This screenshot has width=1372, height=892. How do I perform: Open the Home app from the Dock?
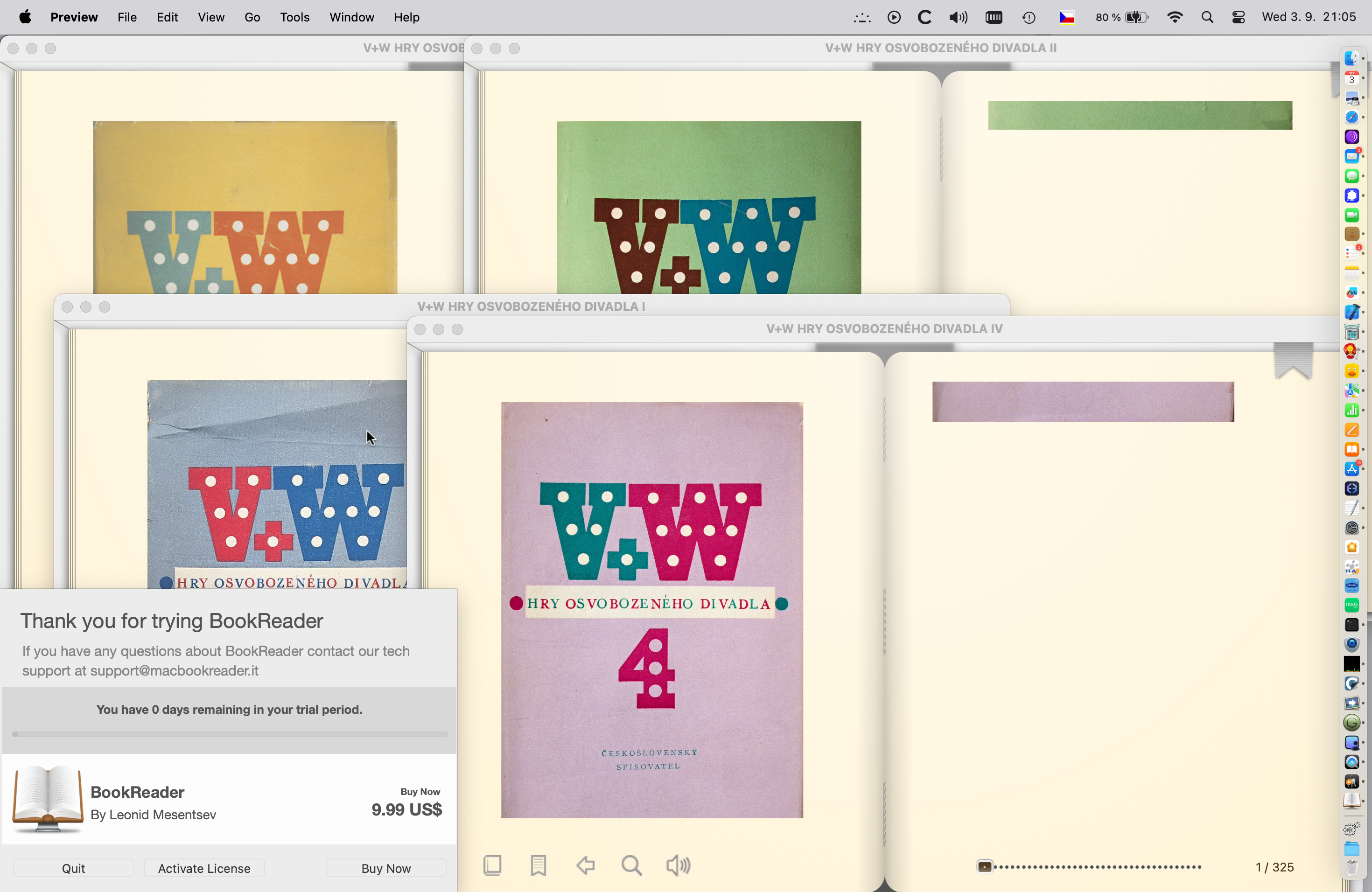click(1352, 547)
